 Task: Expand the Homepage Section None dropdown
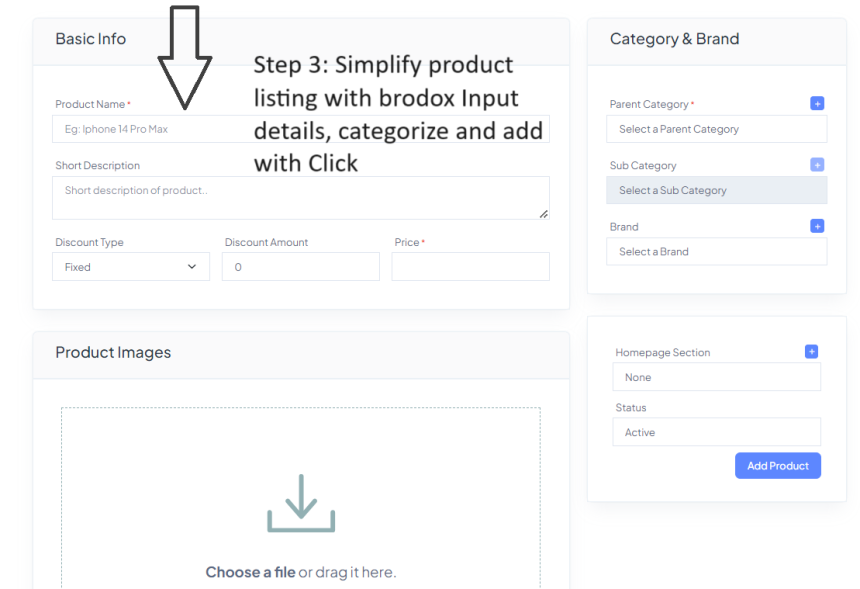click(716, 377)
